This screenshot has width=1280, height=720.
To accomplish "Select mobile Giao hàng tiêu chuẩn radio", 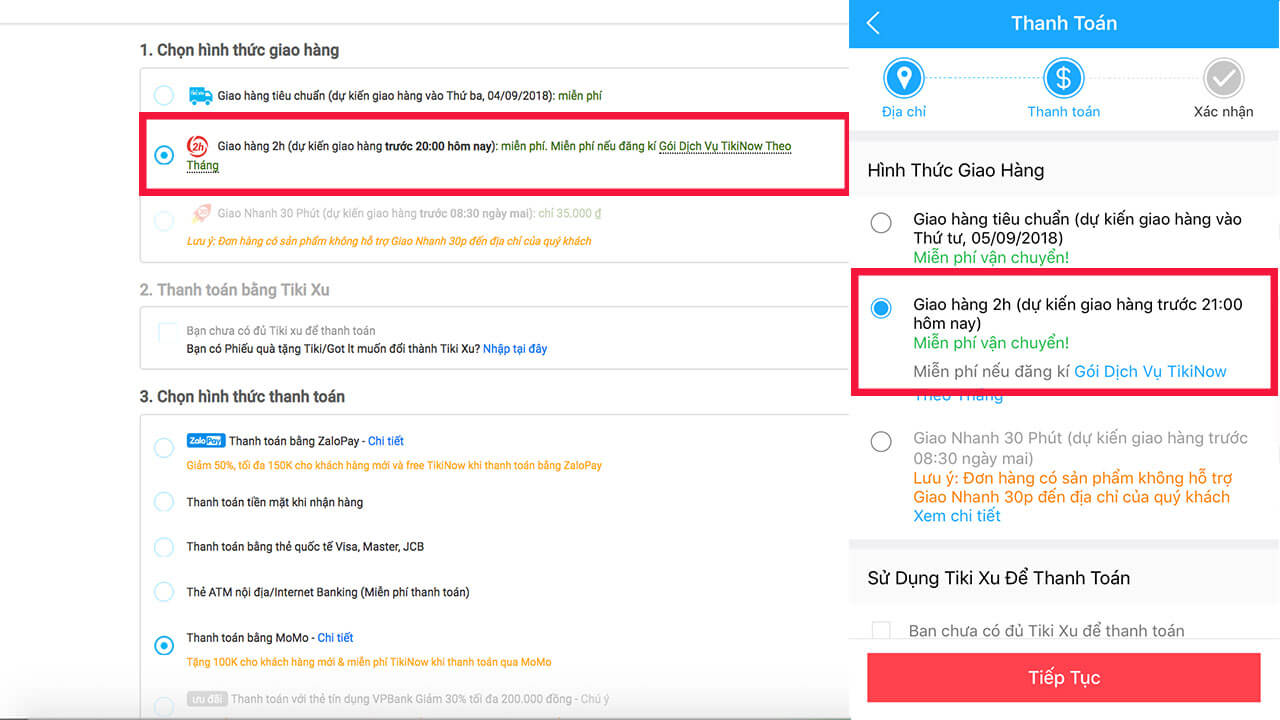I will 881,223.
